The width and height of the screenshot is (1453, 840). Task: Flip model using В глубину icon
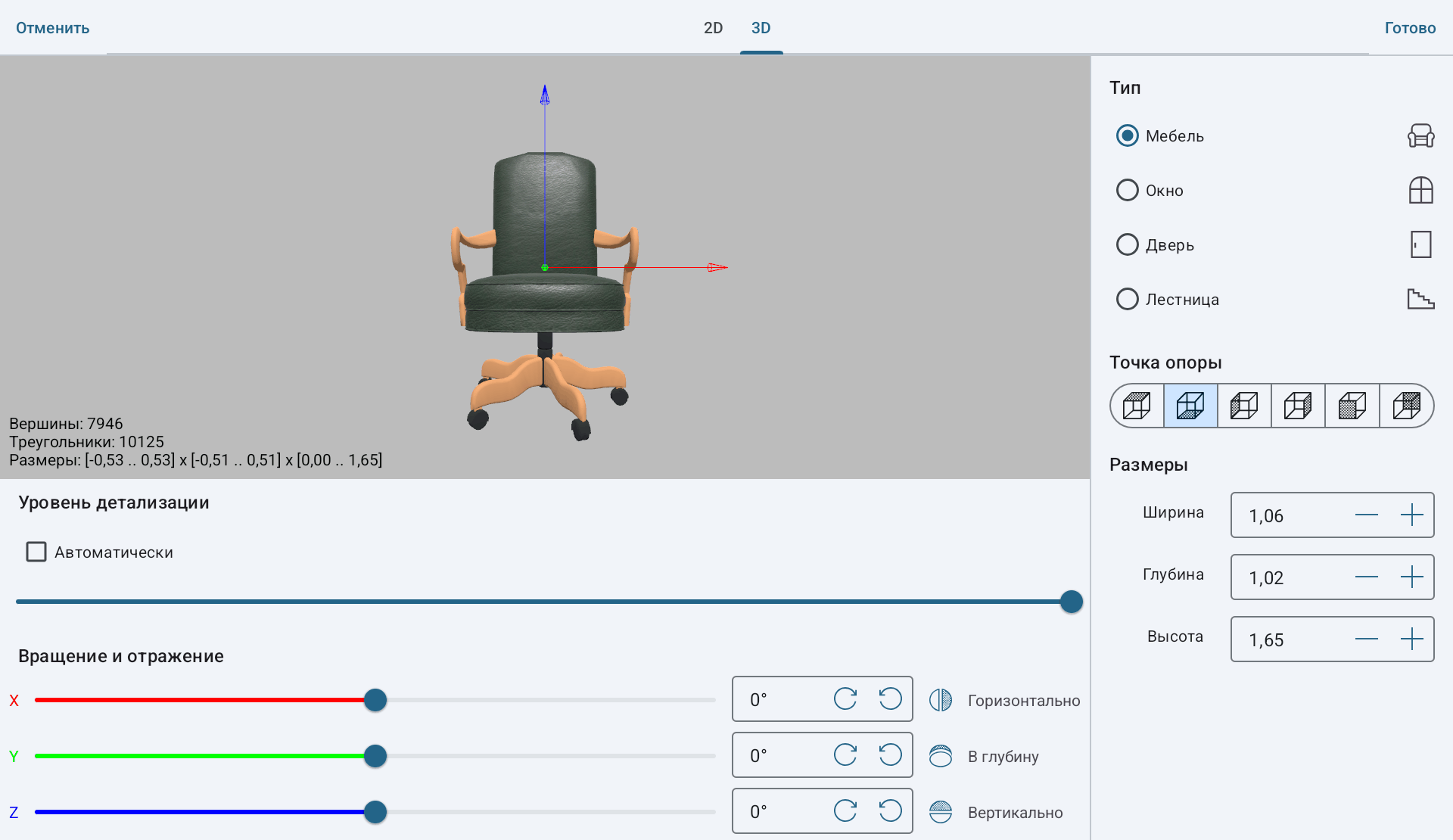point(941,756)
